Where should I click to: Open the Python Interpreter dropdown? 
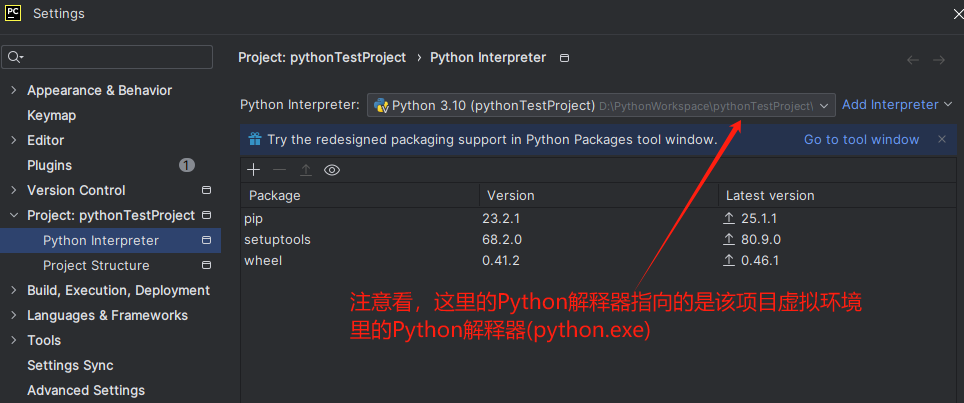pyautogui.click(x=601, y=105)
